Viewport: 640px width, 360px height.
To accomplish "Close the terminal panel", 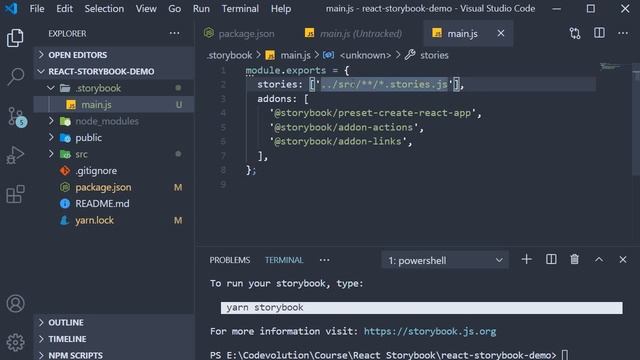I will coord(623,260).
